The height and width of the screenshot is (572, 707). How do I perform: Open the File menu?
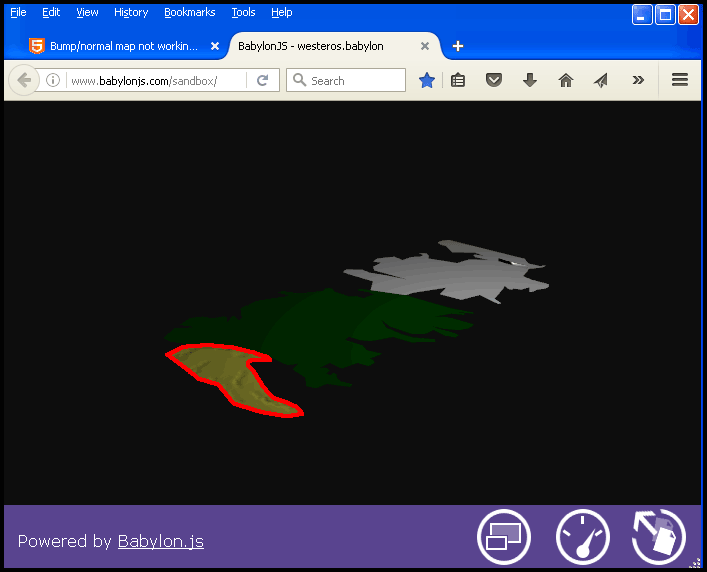coord(18,12)
